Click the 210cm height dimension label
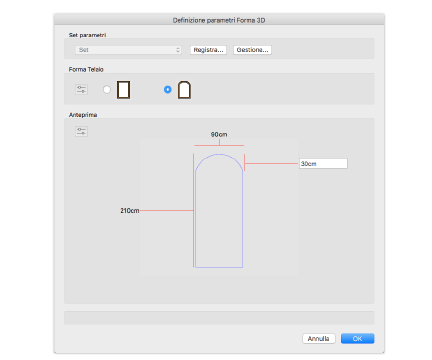Viewport: 432px width, 360px height. [x=130, y=211]
